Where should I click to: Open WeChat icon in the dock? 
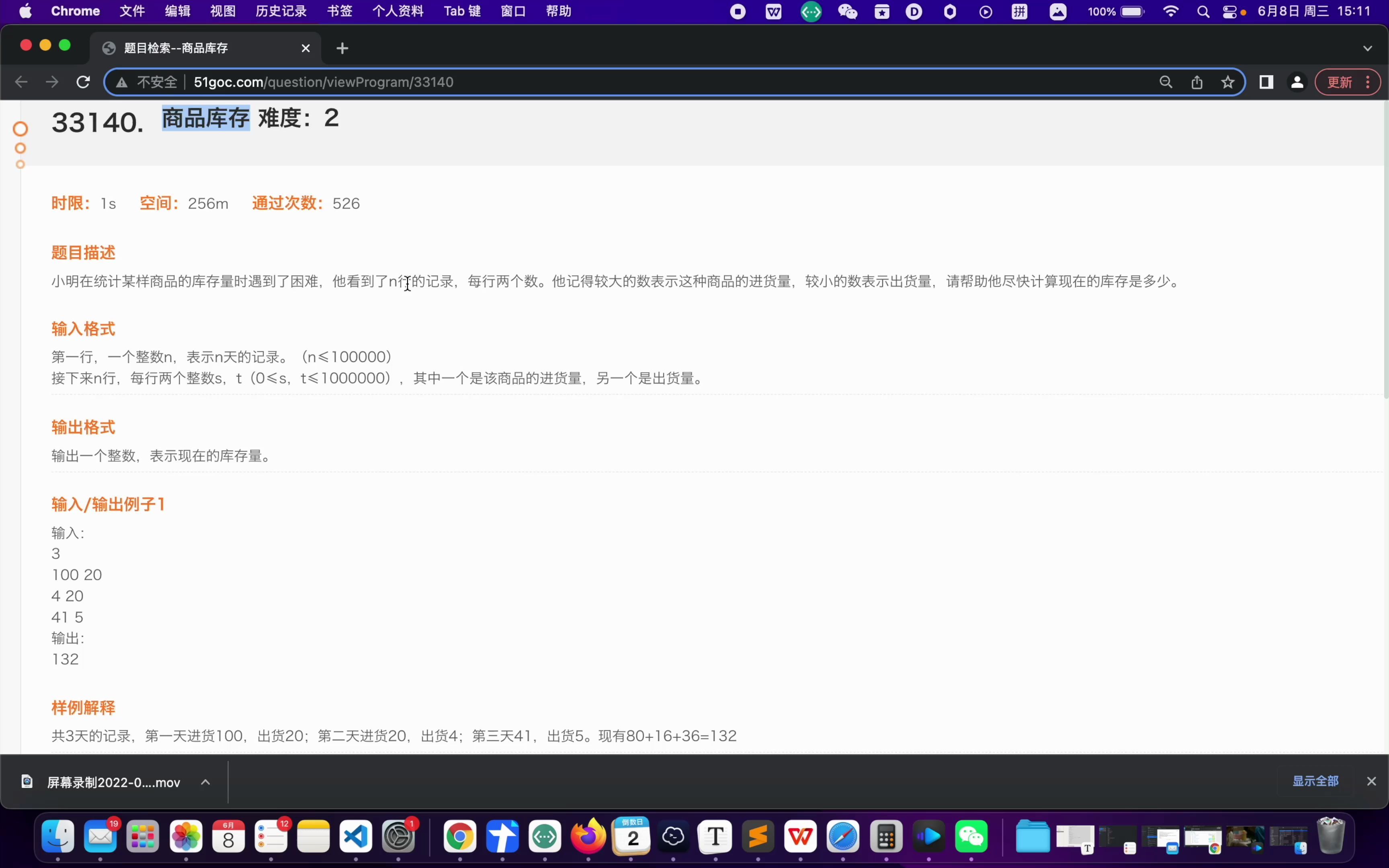pyautogui.click(x=971, y=837)
